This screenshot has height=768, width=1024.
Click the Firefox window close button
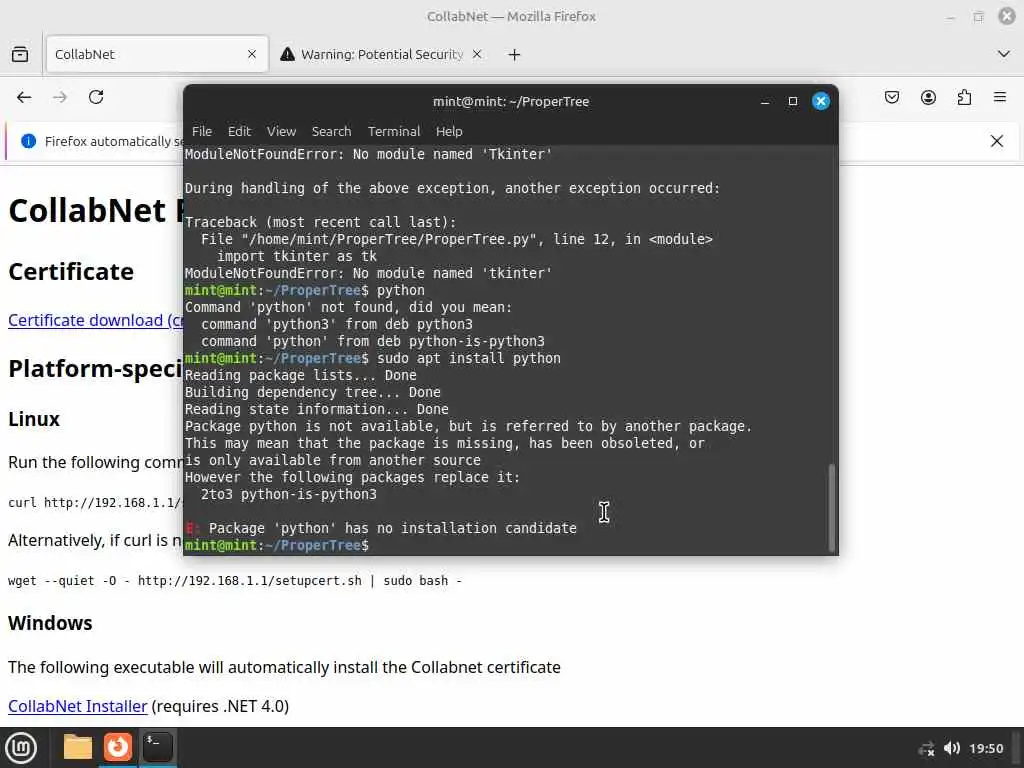click(x=1006, y=16)
